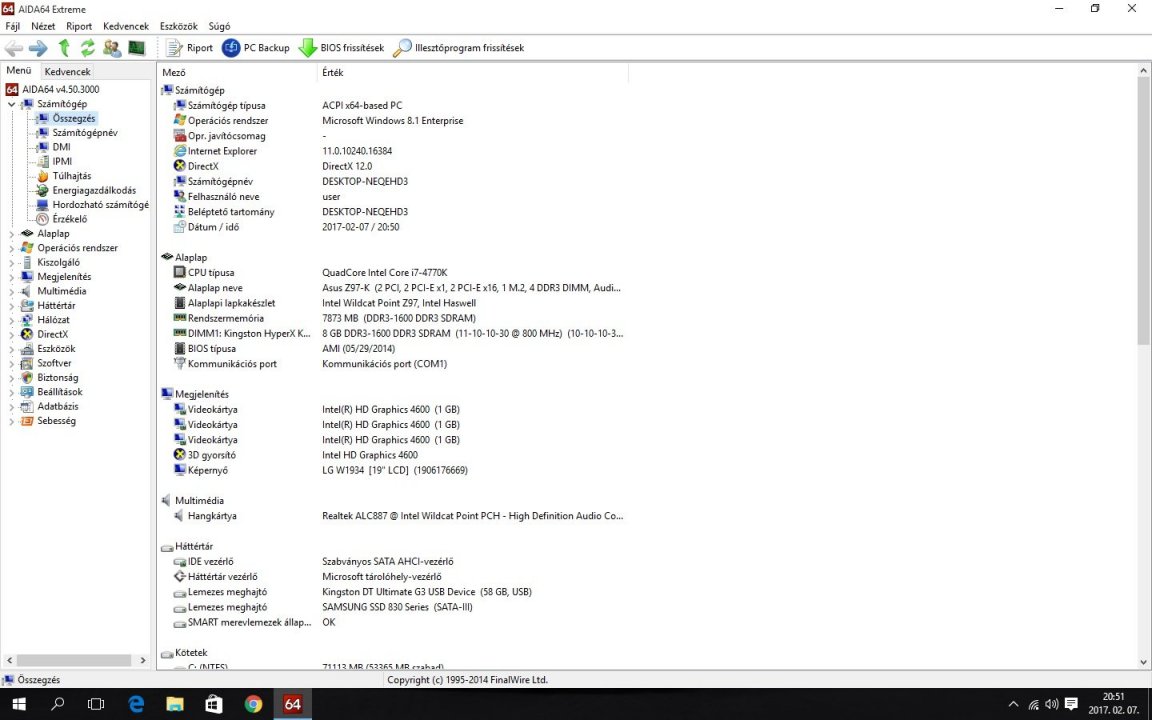Image resolution: width=1152 pixels, height=720 pixels.
Task: Collapse the Számítógép tree node
Action: 11,104
